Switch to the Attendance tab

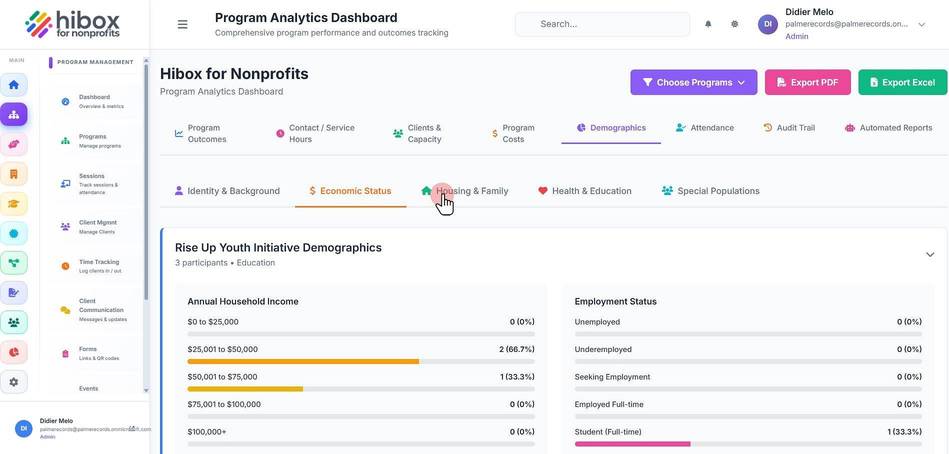click(705, 128)
